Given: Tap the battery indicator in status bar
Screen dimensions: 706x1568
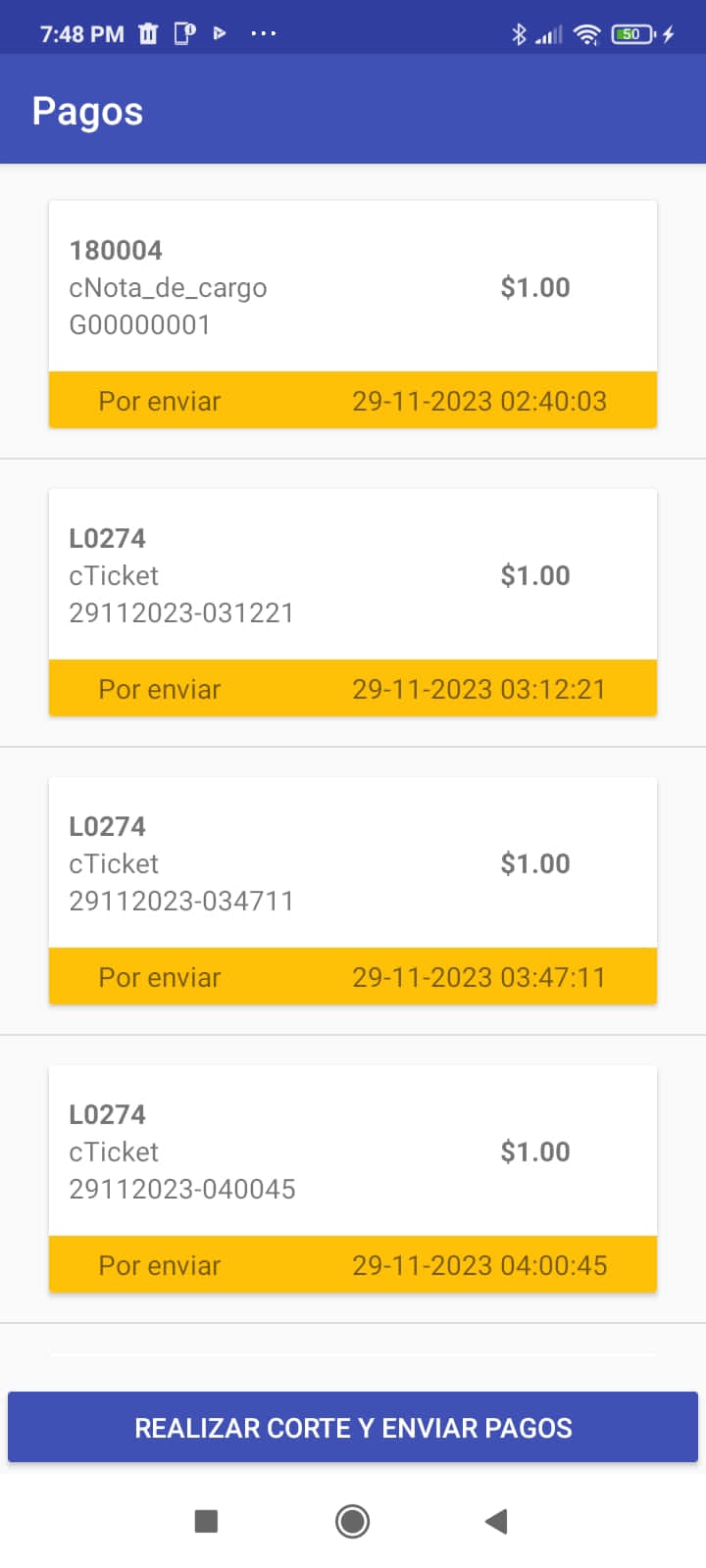Looking at the screenshot, I should (632, 34).
